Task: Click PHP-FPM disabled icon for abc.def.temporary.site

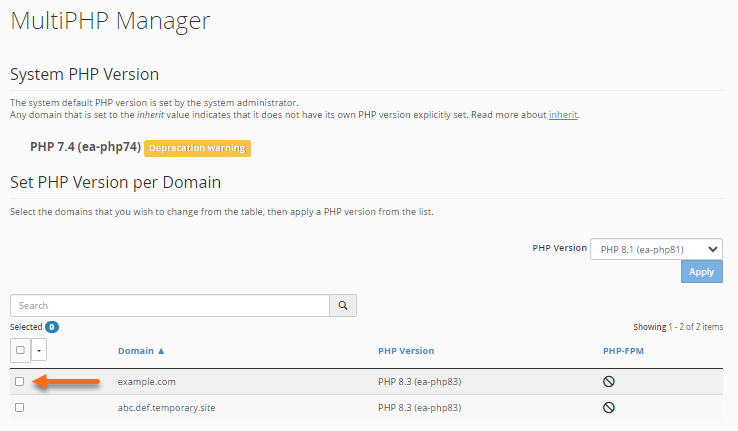Action: click(x=608, y=408)
